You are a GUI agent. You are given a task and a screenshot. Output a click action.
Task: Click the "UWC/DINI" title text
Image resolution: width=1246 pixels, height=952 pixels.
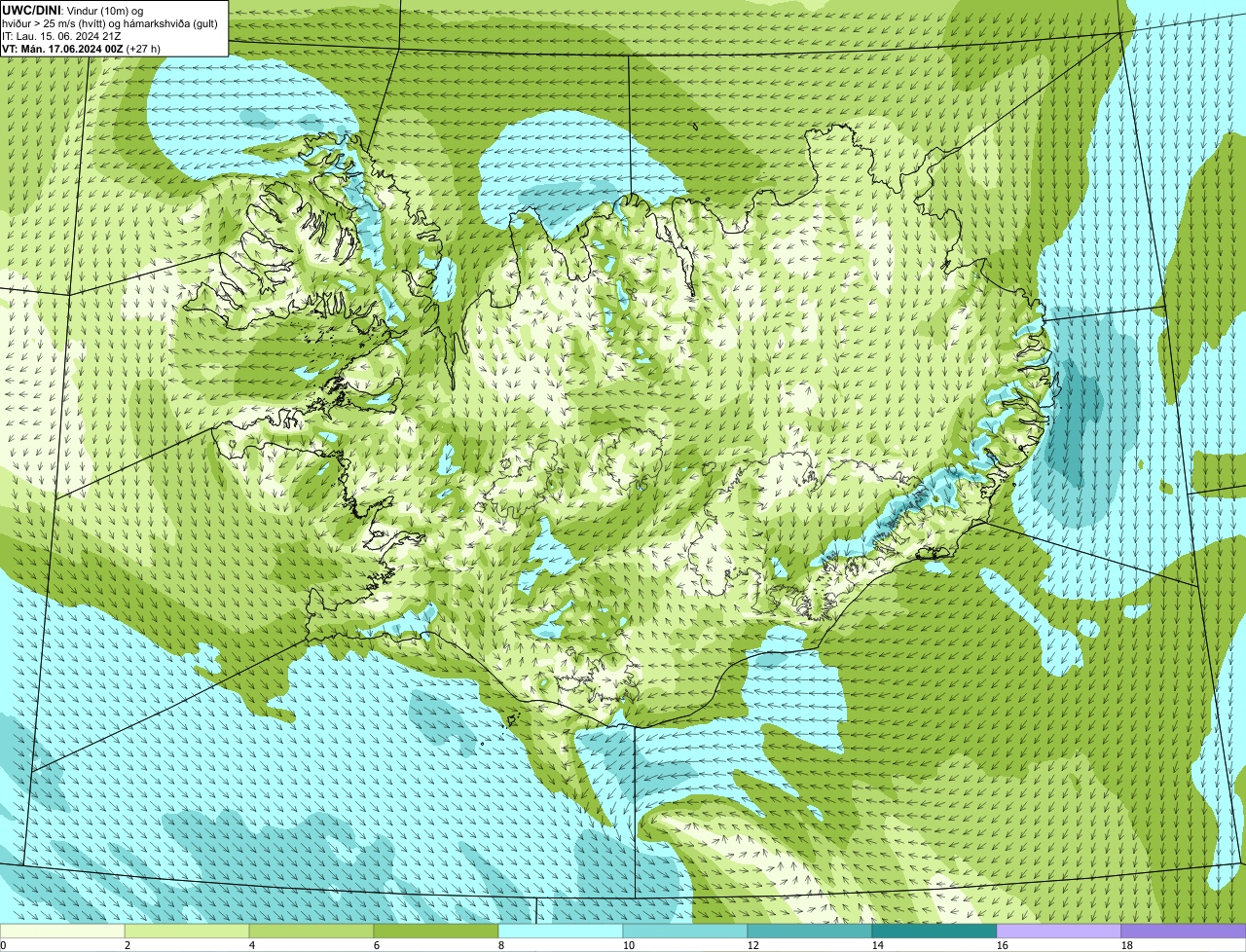(x=32, y=10)
